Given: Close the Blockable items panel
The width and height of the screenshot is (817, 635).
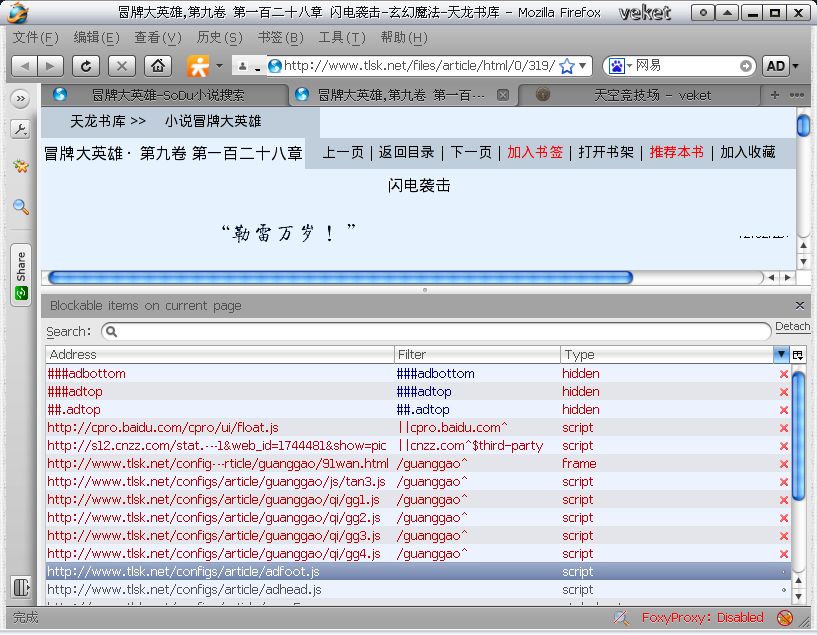Looking at the screenshot, I should 800,306.
